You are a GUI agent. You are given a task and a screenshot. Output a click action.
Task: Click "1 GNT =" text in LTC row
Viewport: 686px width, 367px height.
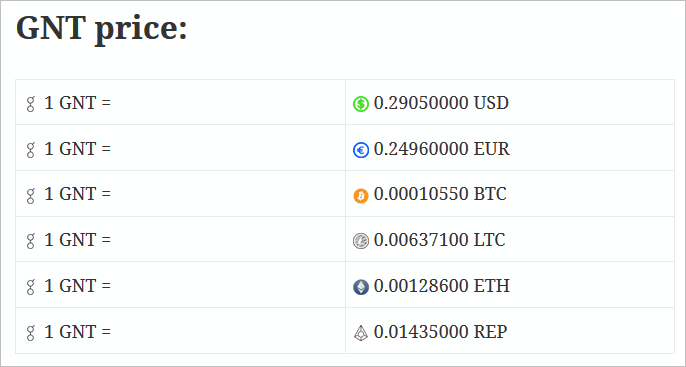[77, 240]
